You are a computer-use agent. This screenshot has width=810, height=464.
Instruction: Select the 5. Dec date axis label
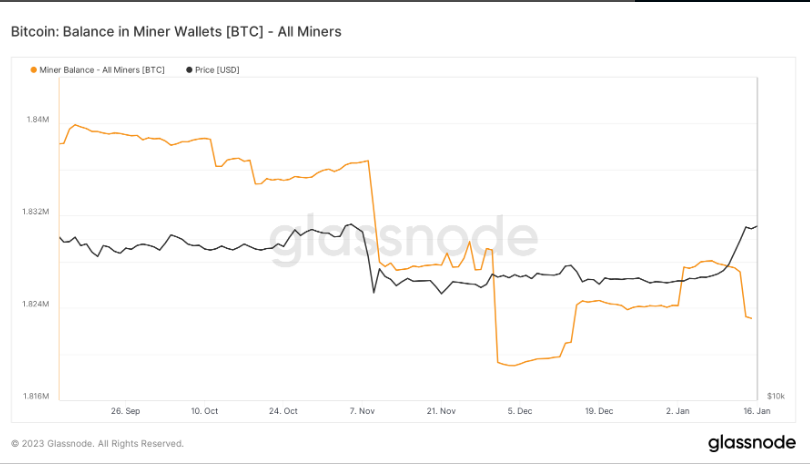tap(520, 410)
